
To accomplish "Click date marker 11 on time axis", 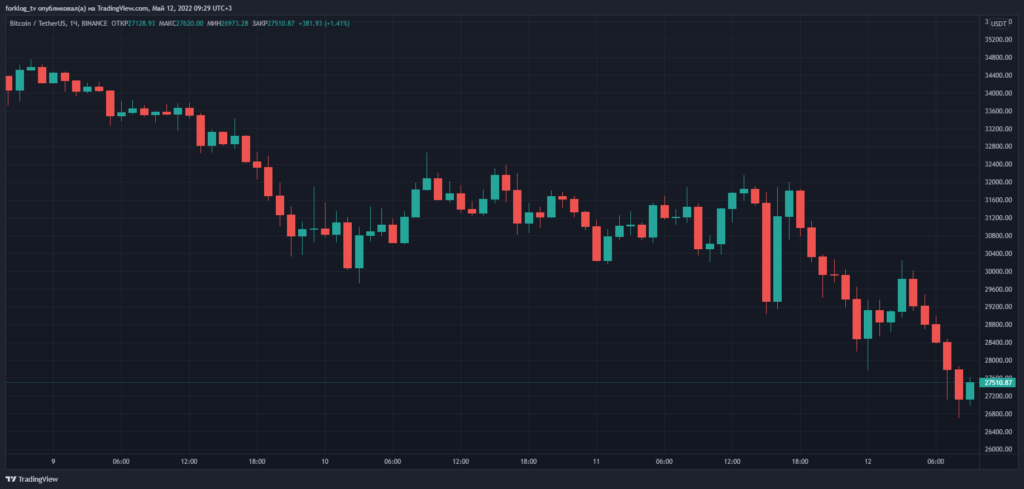I will tap(596, 462).
